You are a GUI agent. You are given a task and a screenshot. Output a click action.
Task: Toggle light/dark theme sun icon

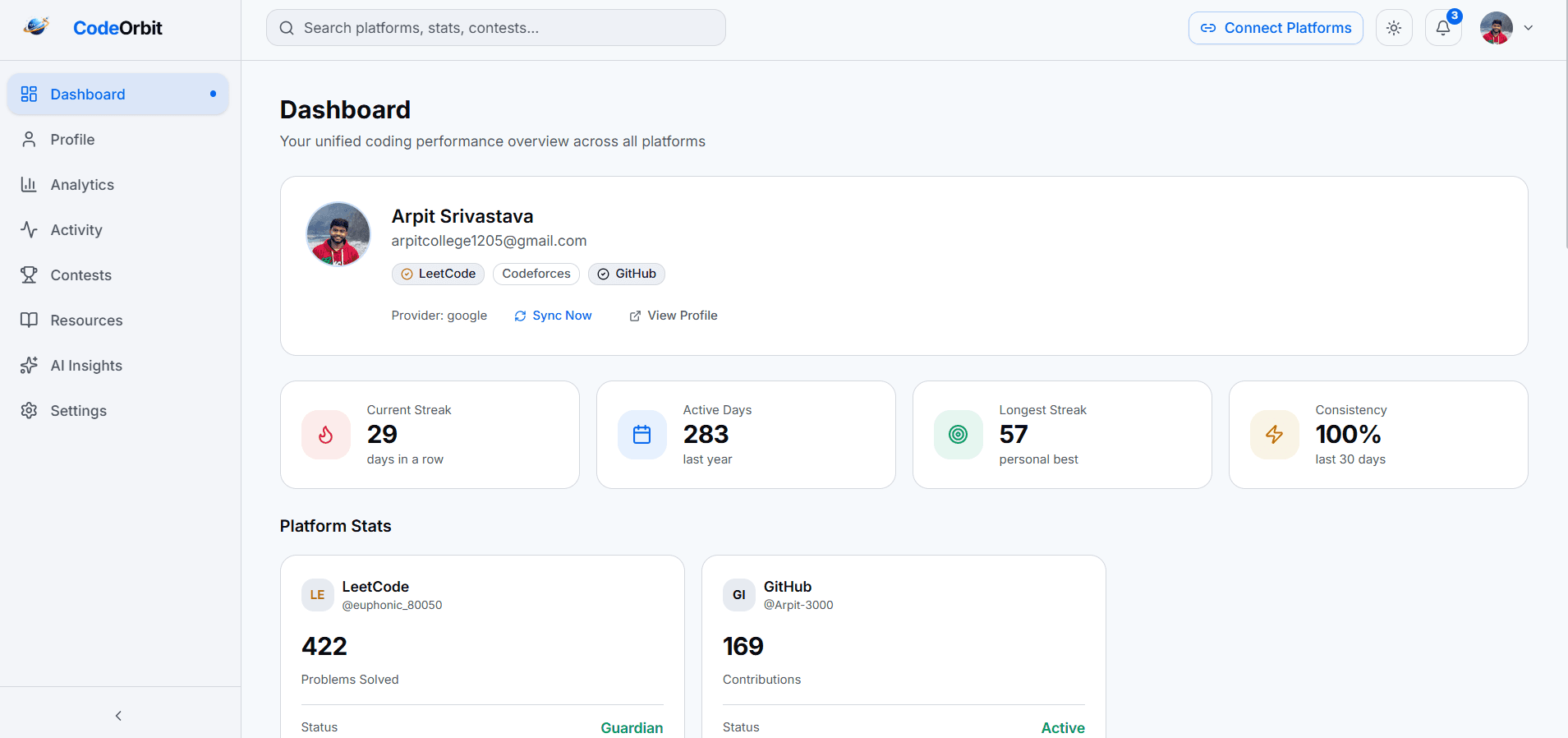(x=1394, y=28)
